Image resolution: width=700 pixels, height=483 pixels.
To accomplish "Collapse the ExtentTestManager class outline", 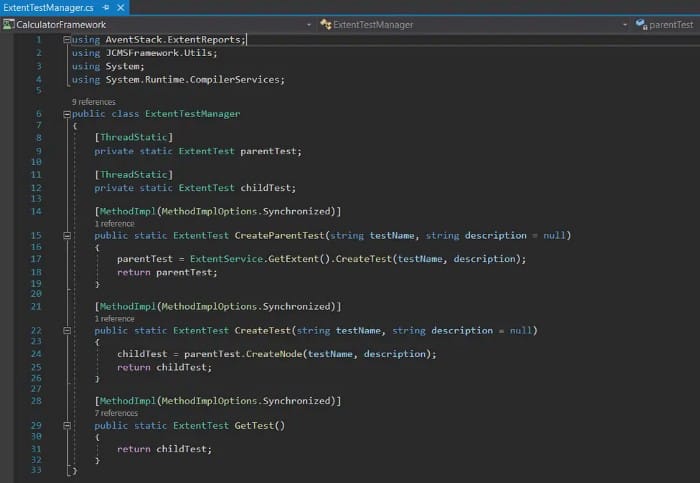I will coord(67,114).
